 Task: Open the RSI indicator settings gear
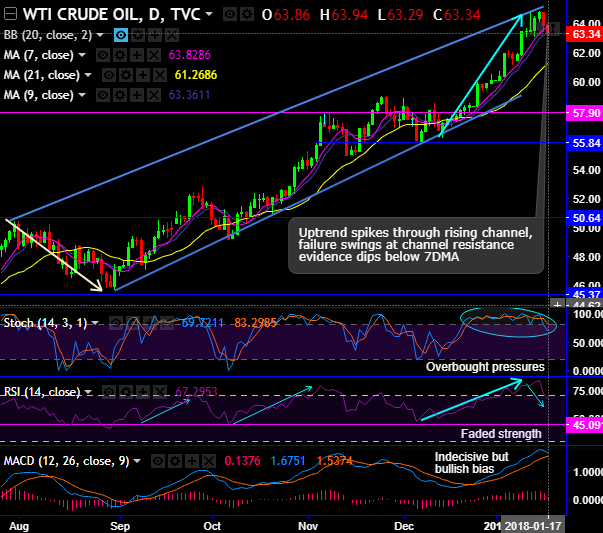[x=126, y=392]
